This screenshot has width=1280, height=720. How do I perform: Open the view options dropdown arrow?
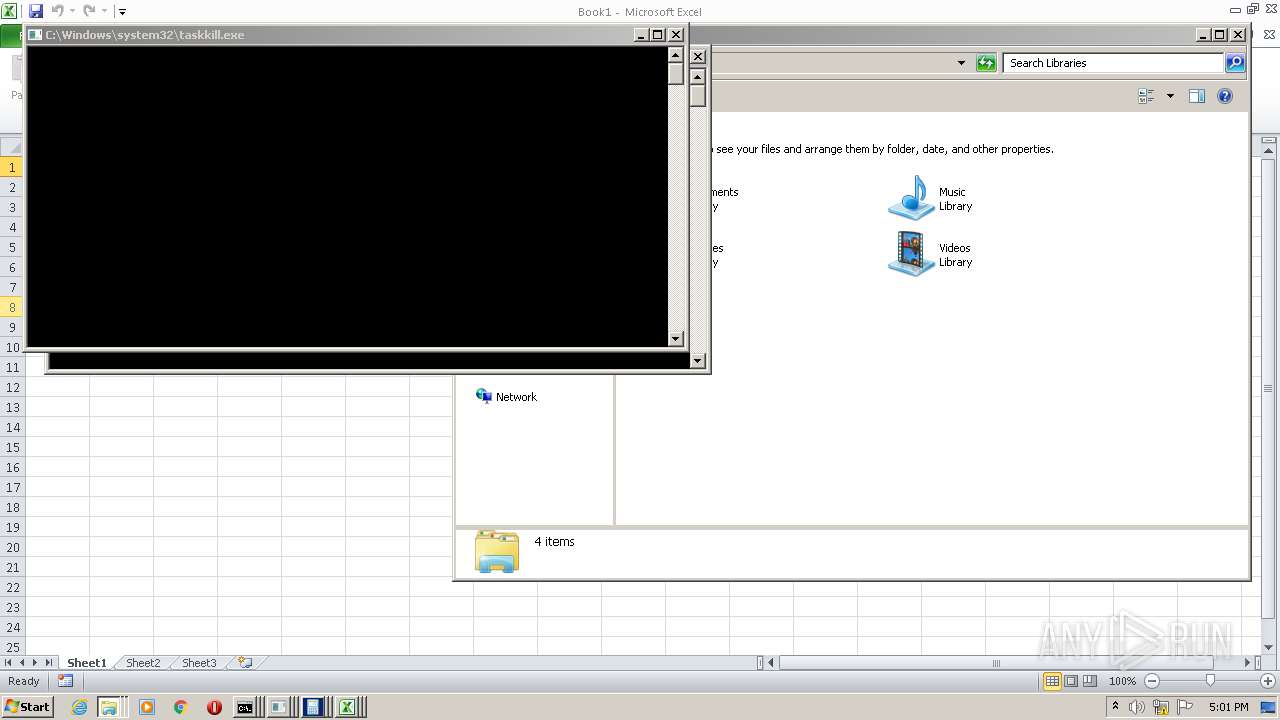1170,96
